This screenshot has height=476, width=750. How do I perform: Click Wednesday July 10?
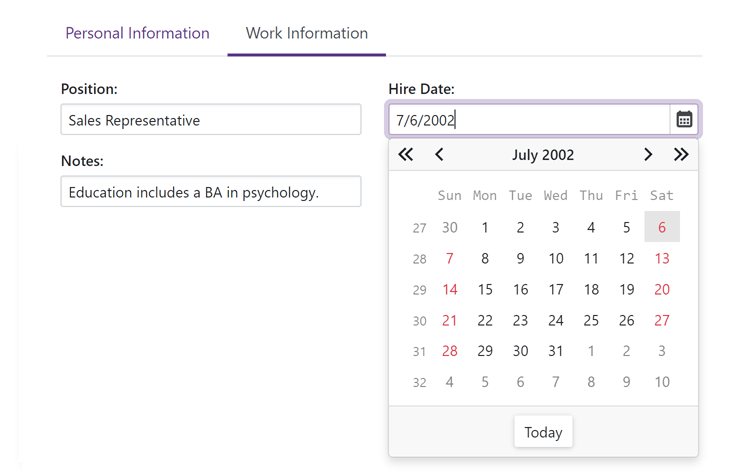tap(556, 259)
